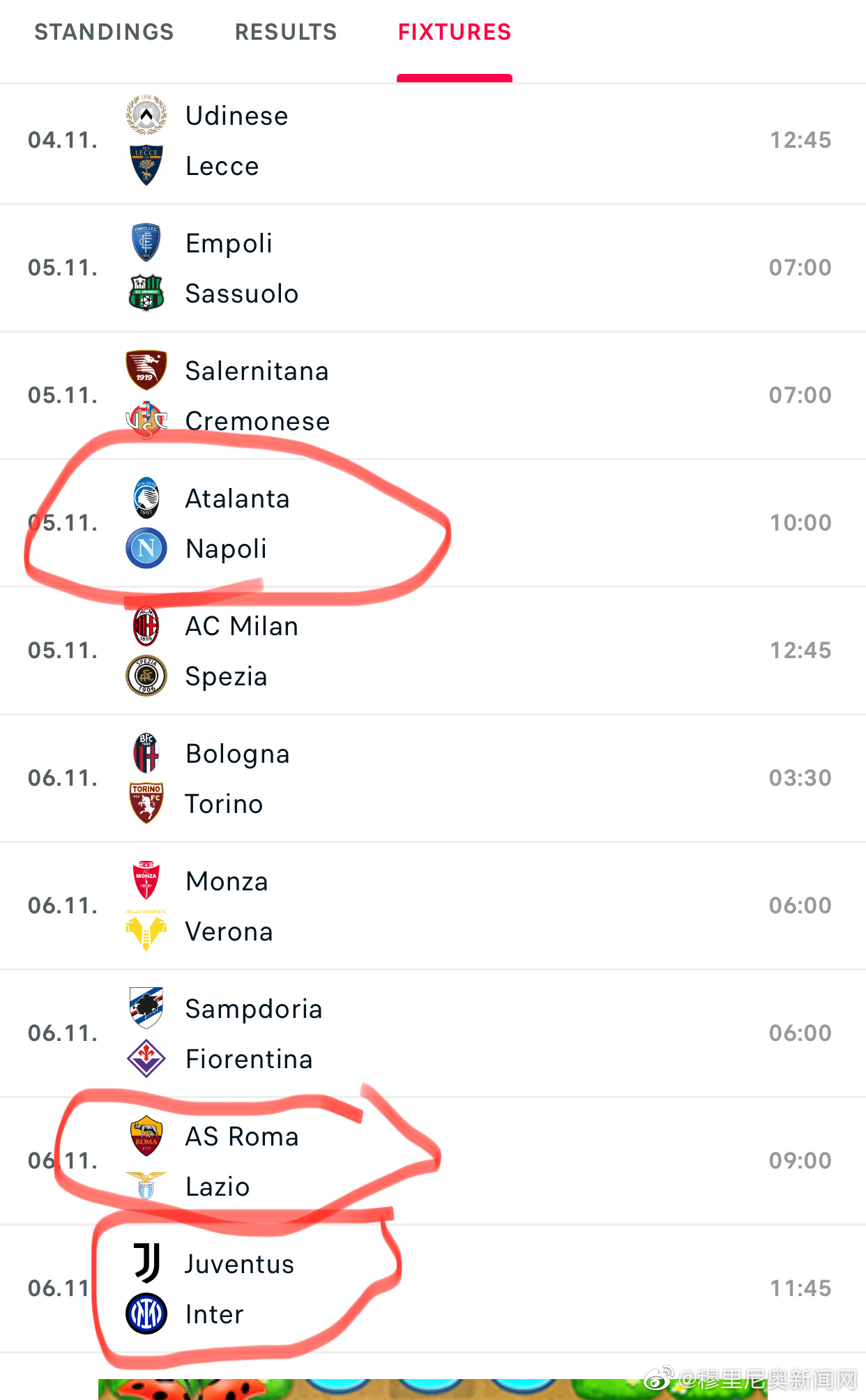The image size is (866, 1400).
Task: Click the Atalanta club badge
Action: coord(146,498)
